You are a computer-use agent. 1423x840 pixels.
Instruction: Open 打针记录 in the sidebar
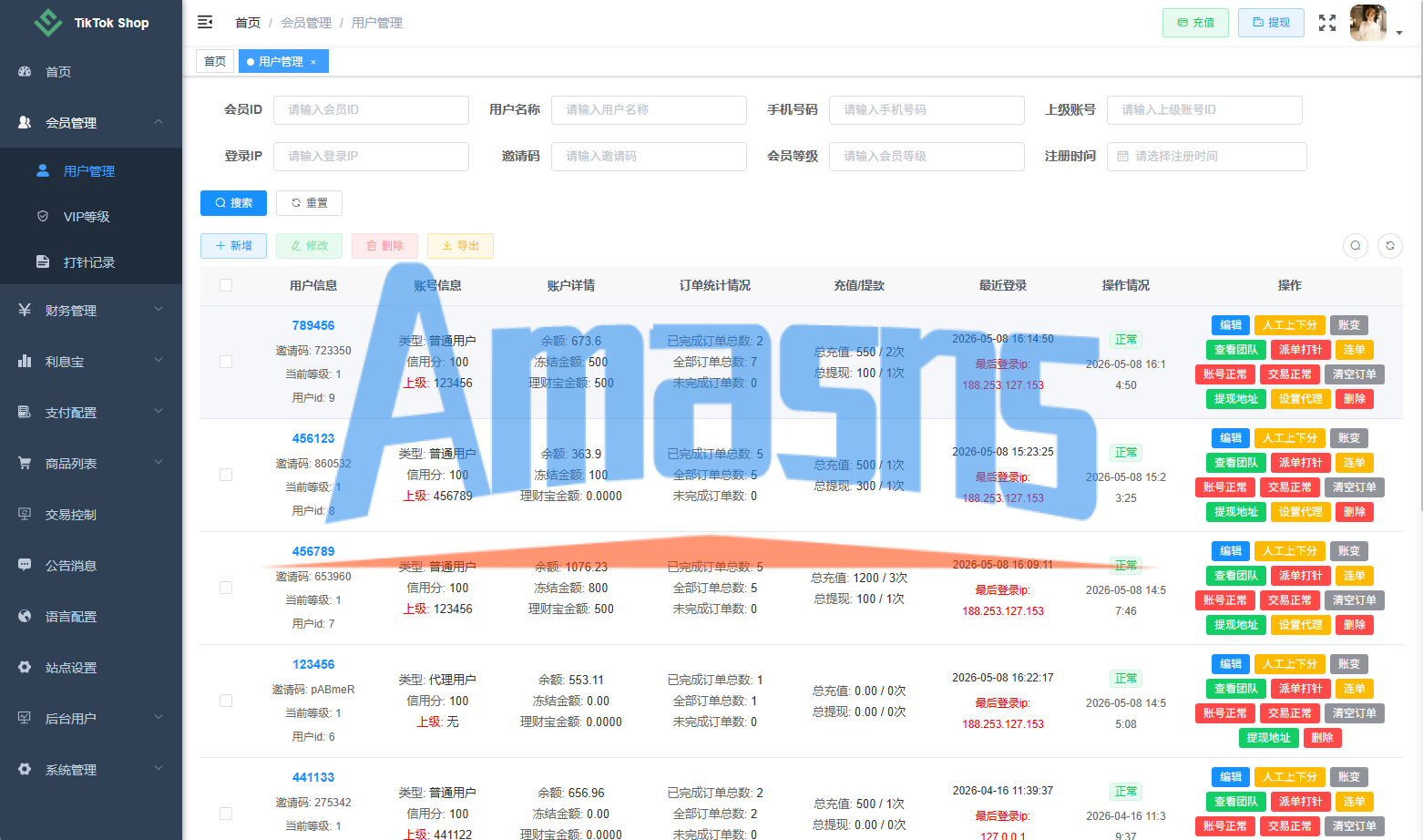coord(91,262)
